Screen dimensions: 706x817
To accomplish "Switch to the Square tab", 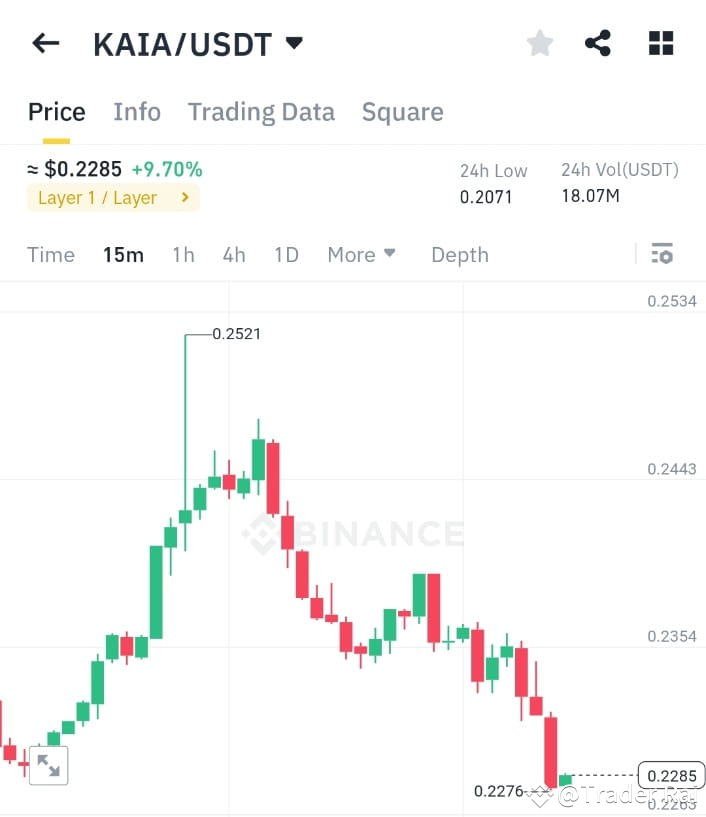I will pyautogui.click(x=402, y=111).
